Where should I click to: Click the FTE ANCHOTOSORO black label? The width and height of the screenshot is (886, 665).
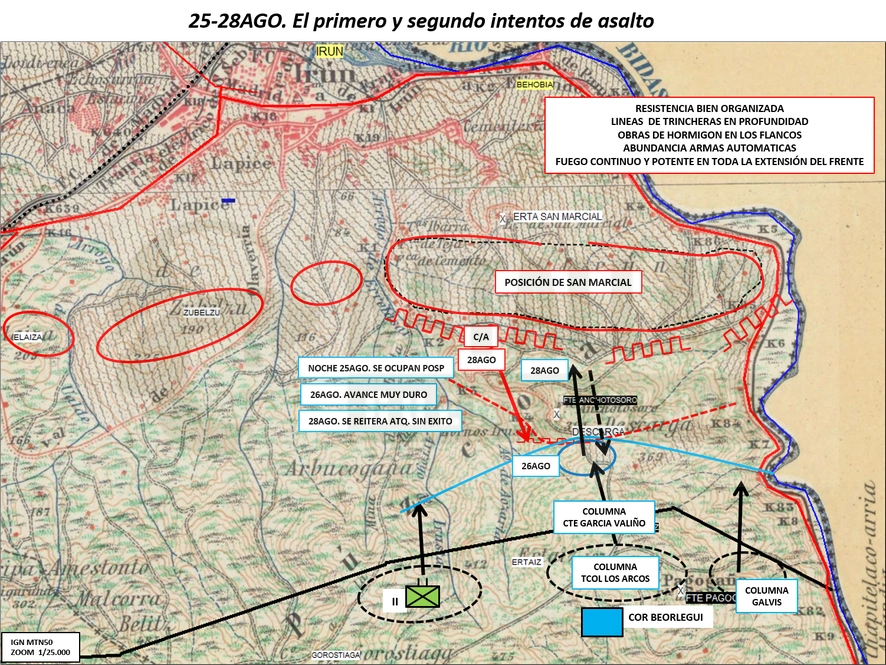tap(600, 400)
